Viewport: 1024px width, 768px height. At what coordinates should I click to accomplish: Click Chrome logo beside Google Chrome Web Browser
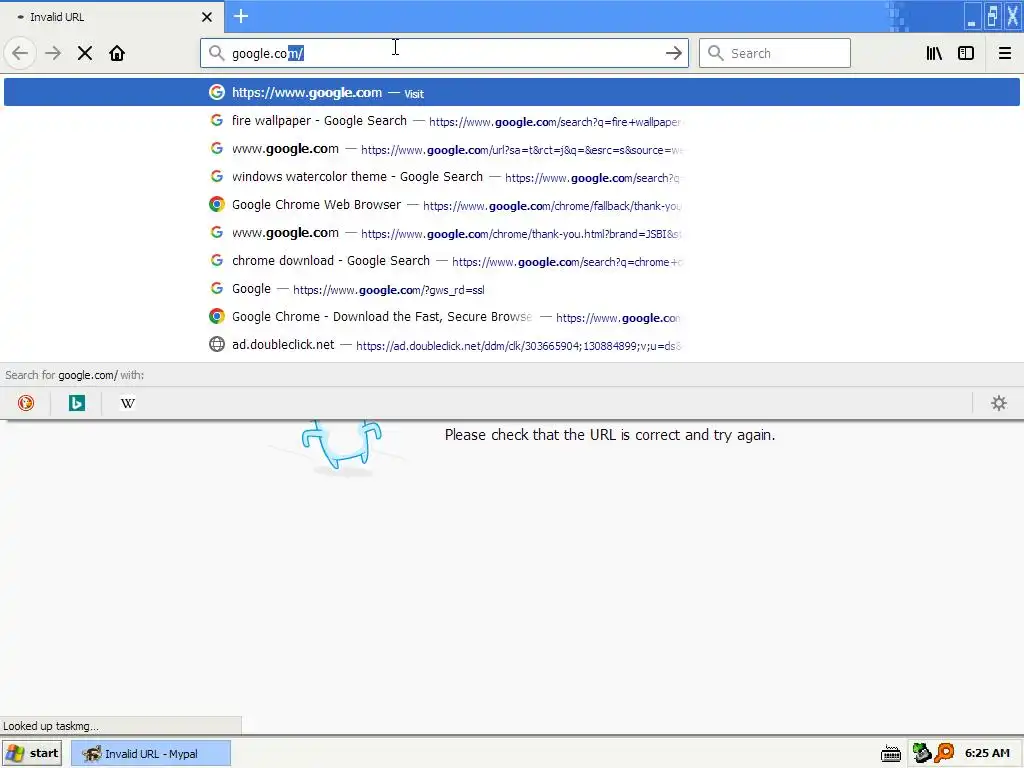coord(217,204)
